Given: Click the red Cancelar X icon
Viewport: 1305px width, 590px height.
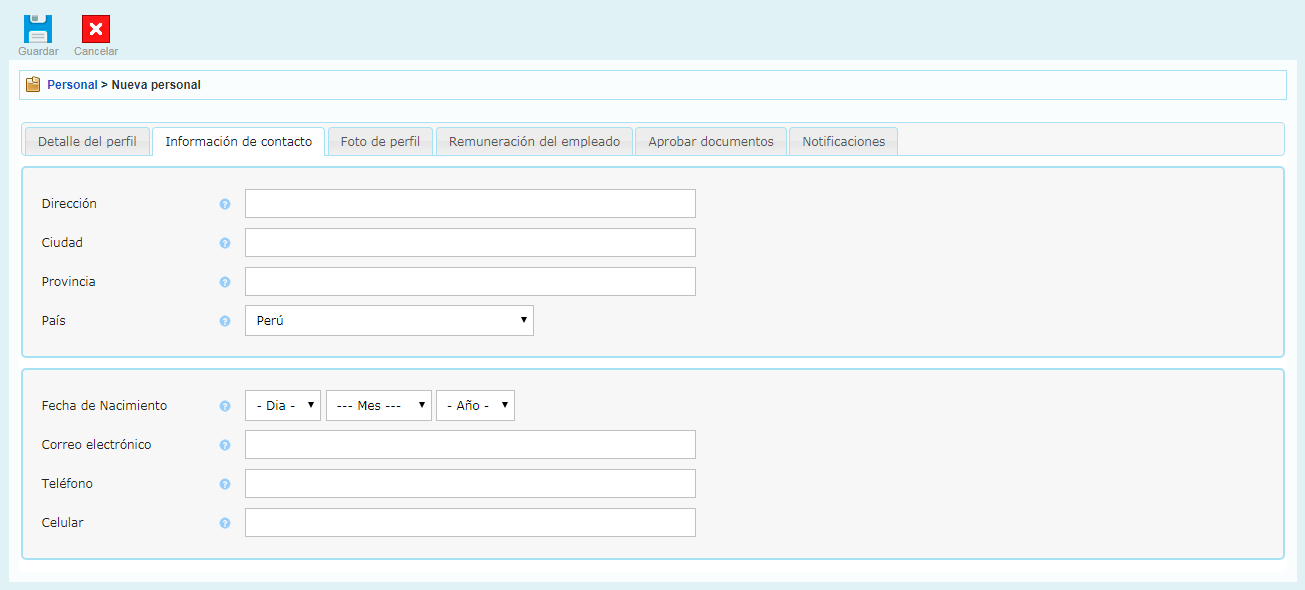Looking at the screenshot, I should point(96,29).
